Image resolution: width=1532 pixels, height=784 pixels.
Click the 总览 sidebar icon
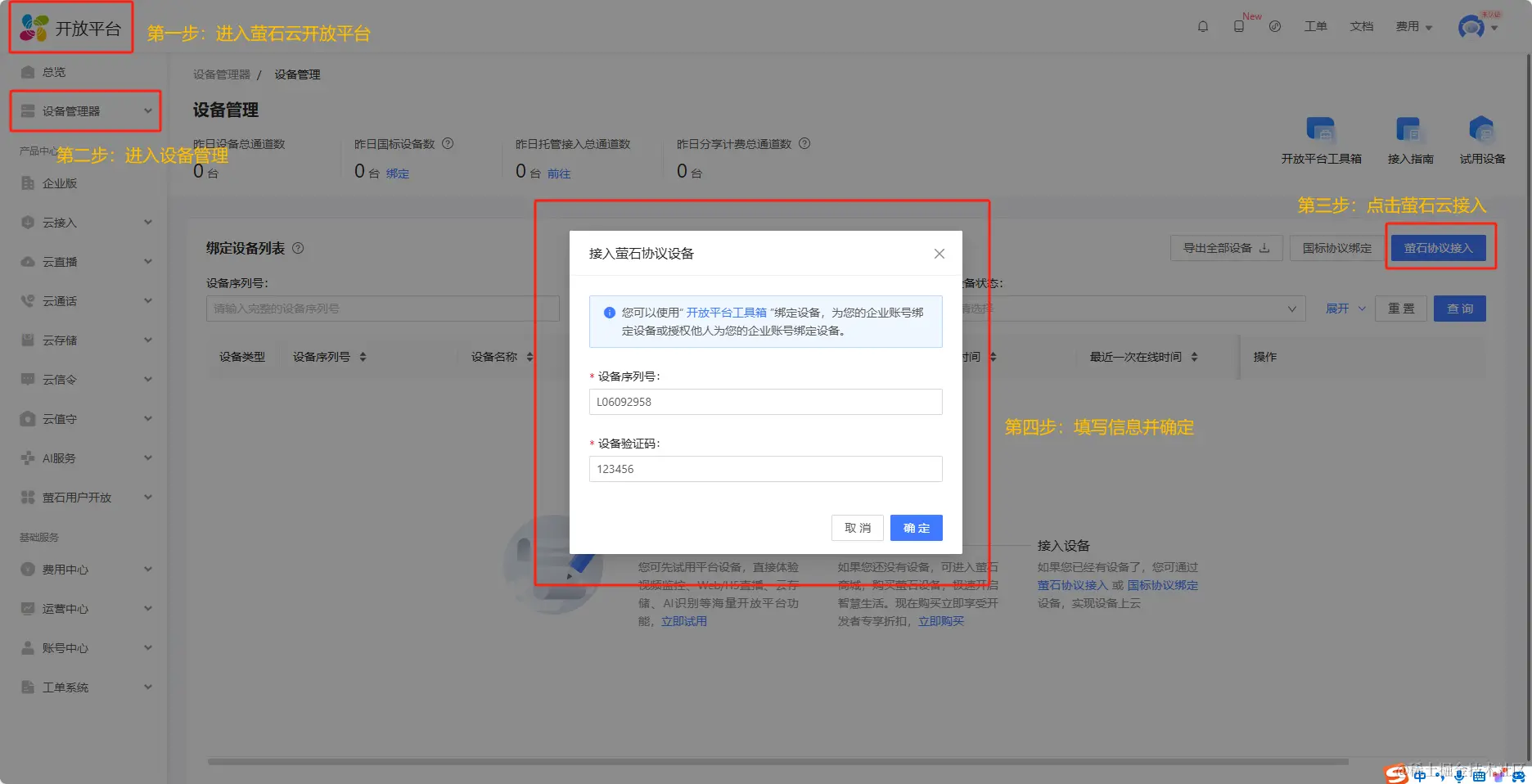coord(28,72)
